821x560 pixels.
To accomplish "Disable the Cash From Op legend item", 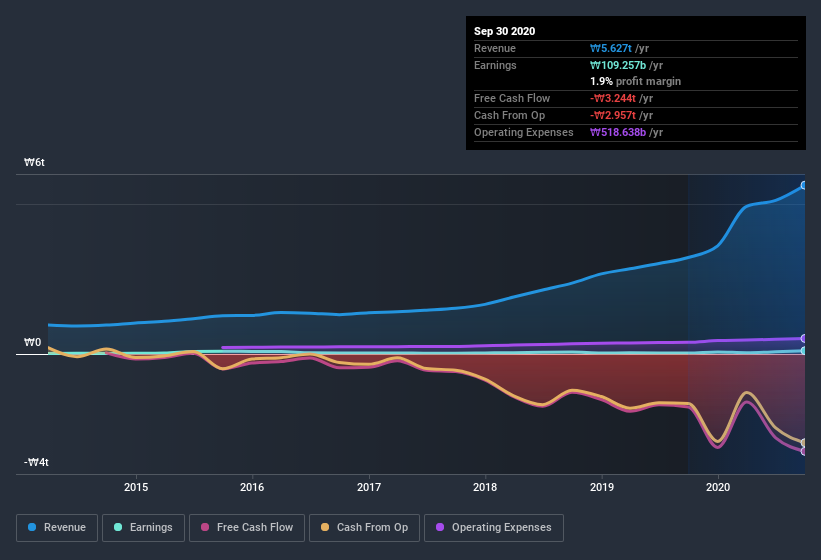I will click(364, 527).
